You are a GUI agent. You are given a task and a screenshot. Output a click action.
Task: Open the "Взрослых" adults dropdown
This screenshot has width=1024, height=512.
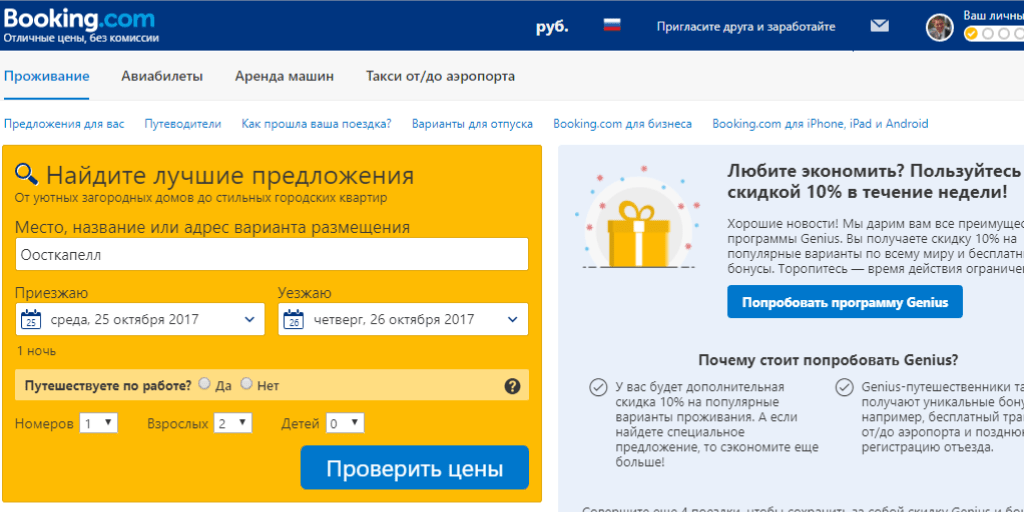tap(233, 423)
